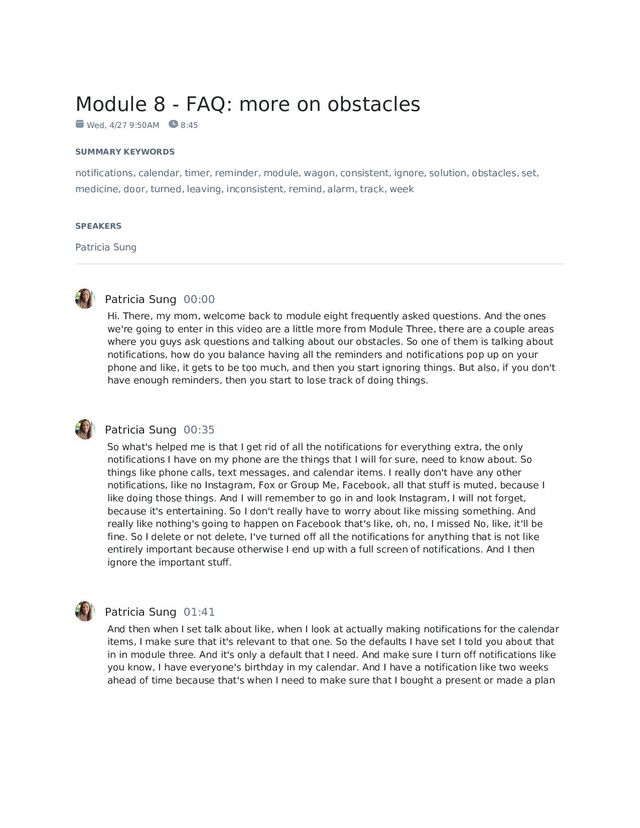Select the 'medicine' summary keyword

(97, 189)
